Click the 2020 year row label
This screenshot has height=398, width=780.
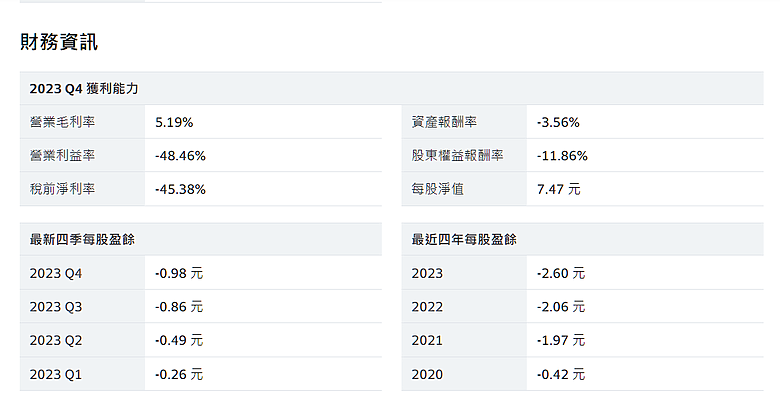point(427,375)
